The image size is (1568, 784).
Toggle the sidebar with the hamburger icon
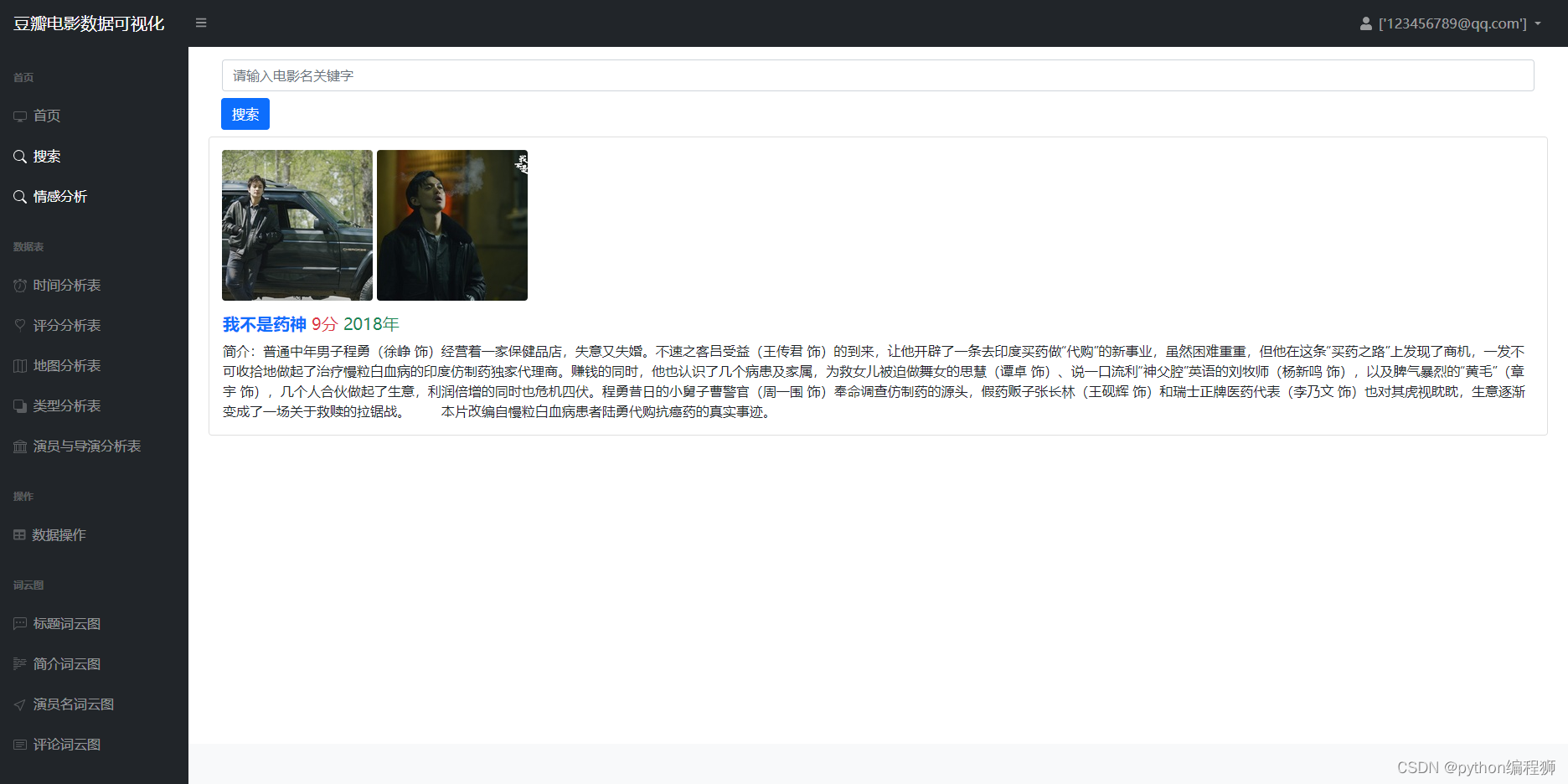[x=200, y=23]
